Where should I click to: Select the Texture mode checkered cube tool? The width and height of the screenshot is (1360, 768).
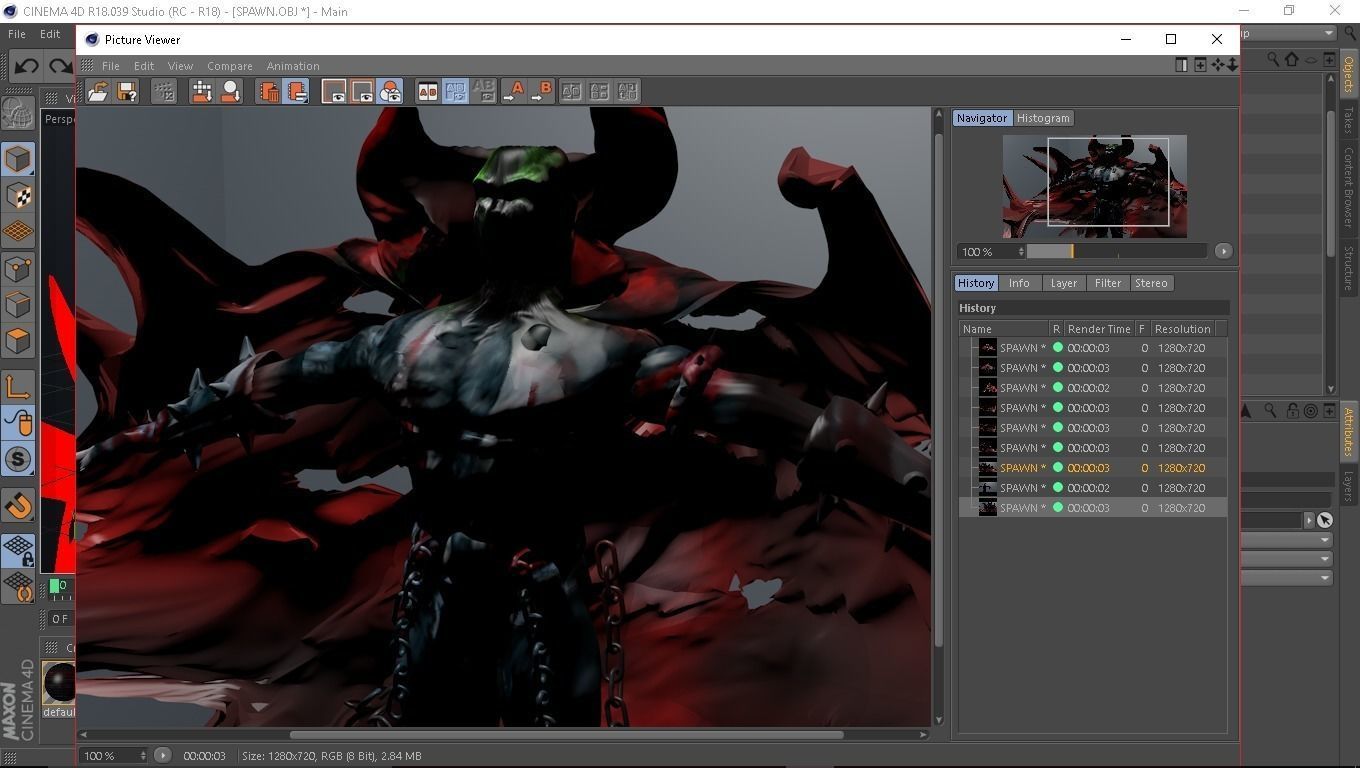pyautogui.click(x=17, y=195)
